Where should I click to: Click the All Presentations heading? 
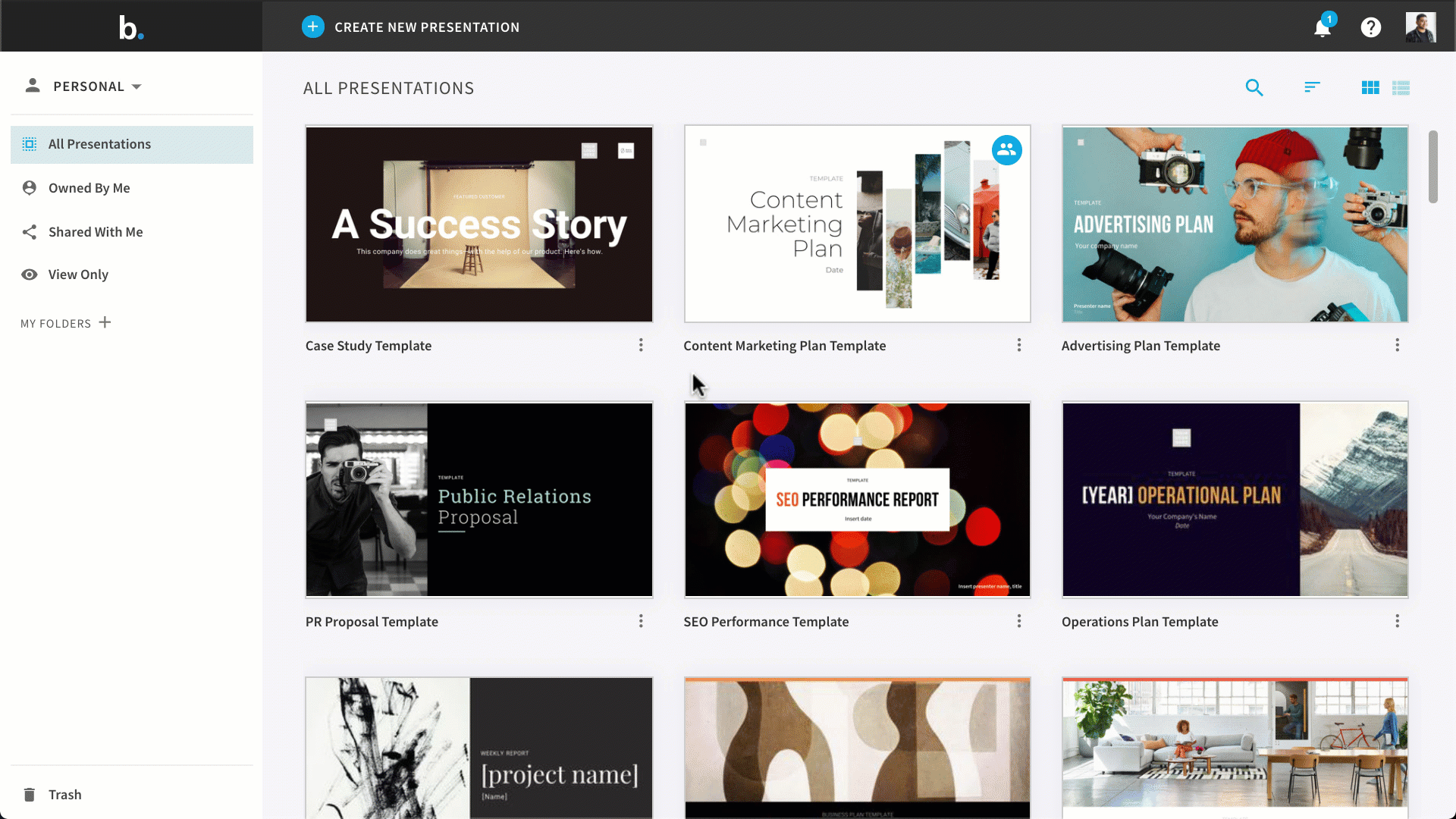(x=389, y=88)
